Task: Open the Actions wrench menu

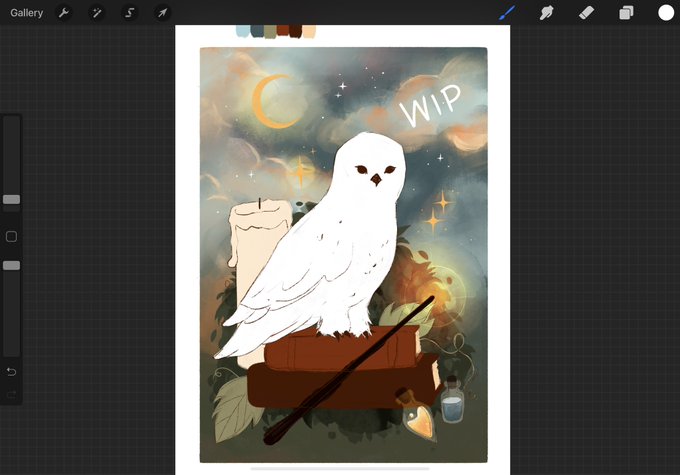Action: click(x=64, y=13)
